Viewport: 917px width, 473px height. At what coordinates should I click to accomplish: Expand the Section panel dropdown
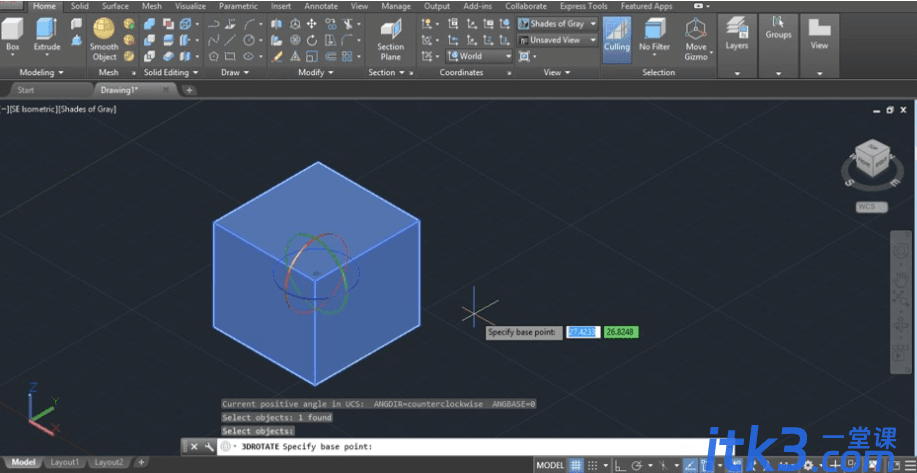pos(387,72)
